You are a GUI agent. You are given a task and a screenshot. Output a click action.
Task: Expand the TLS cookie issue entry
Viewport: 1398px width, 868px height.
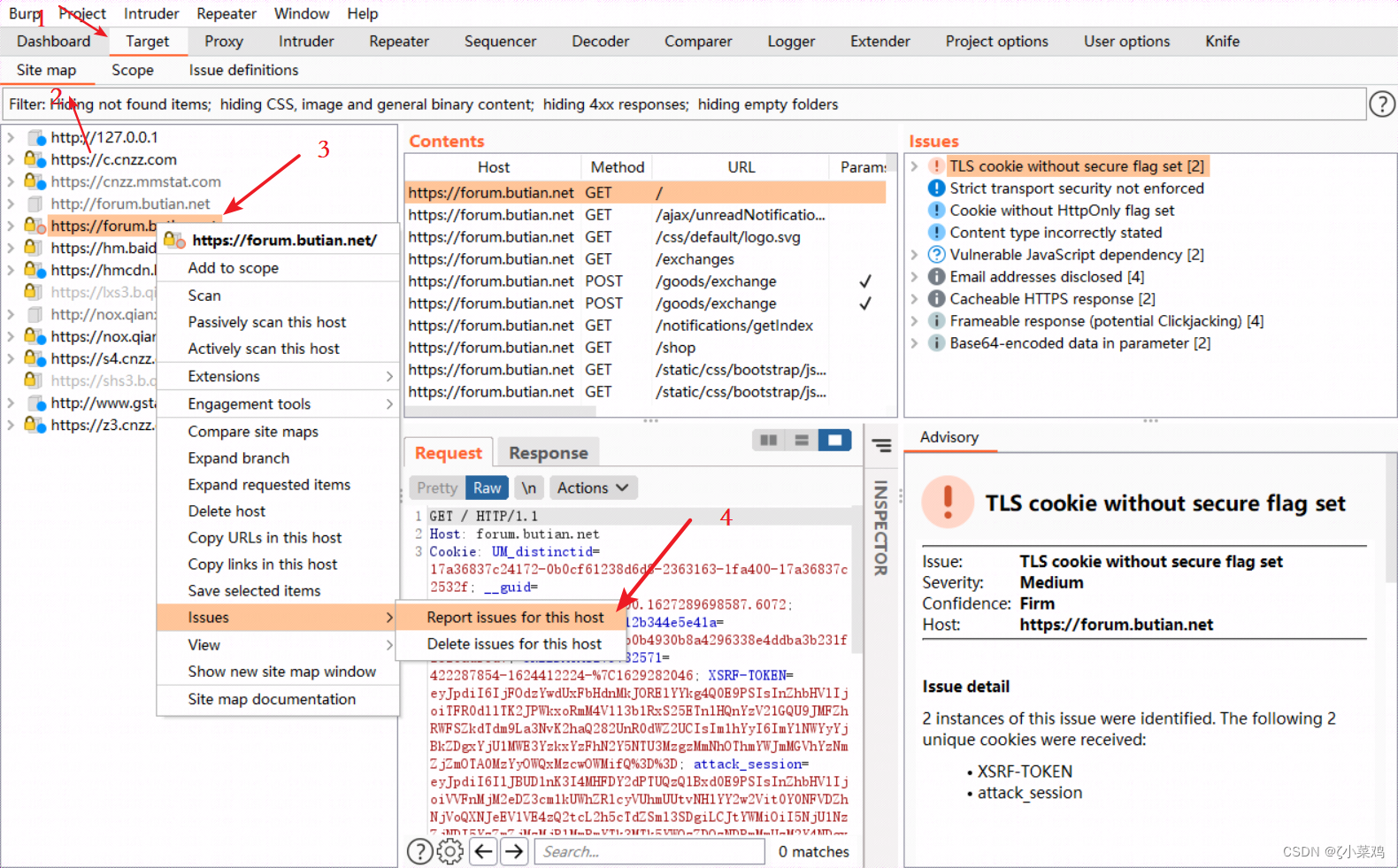point(914,166)
